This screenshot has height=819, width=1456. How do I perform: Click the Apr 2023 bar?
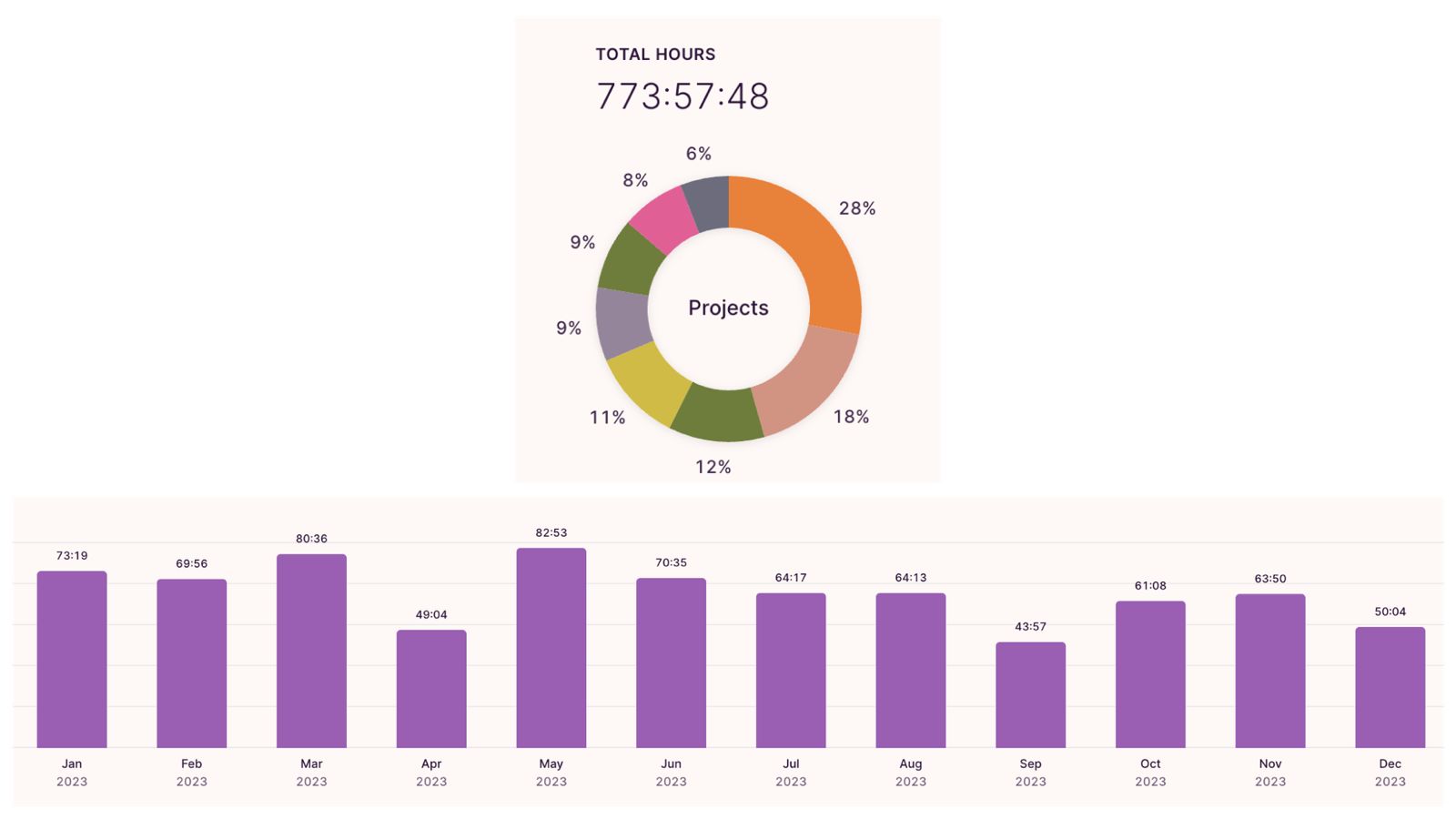[431, 689]
